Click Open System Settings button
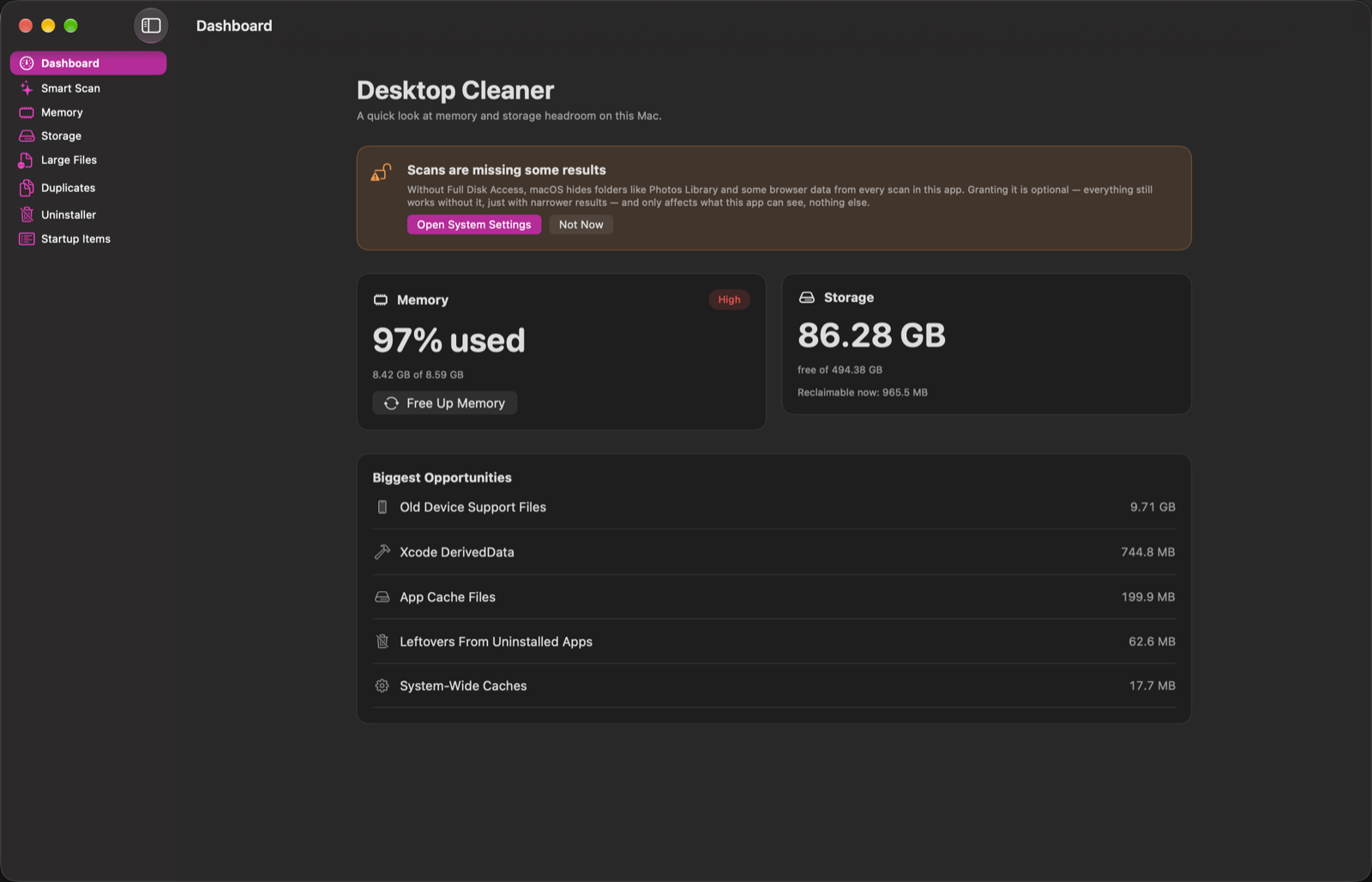Screen dimensions: 1372x882 [474, 225]
